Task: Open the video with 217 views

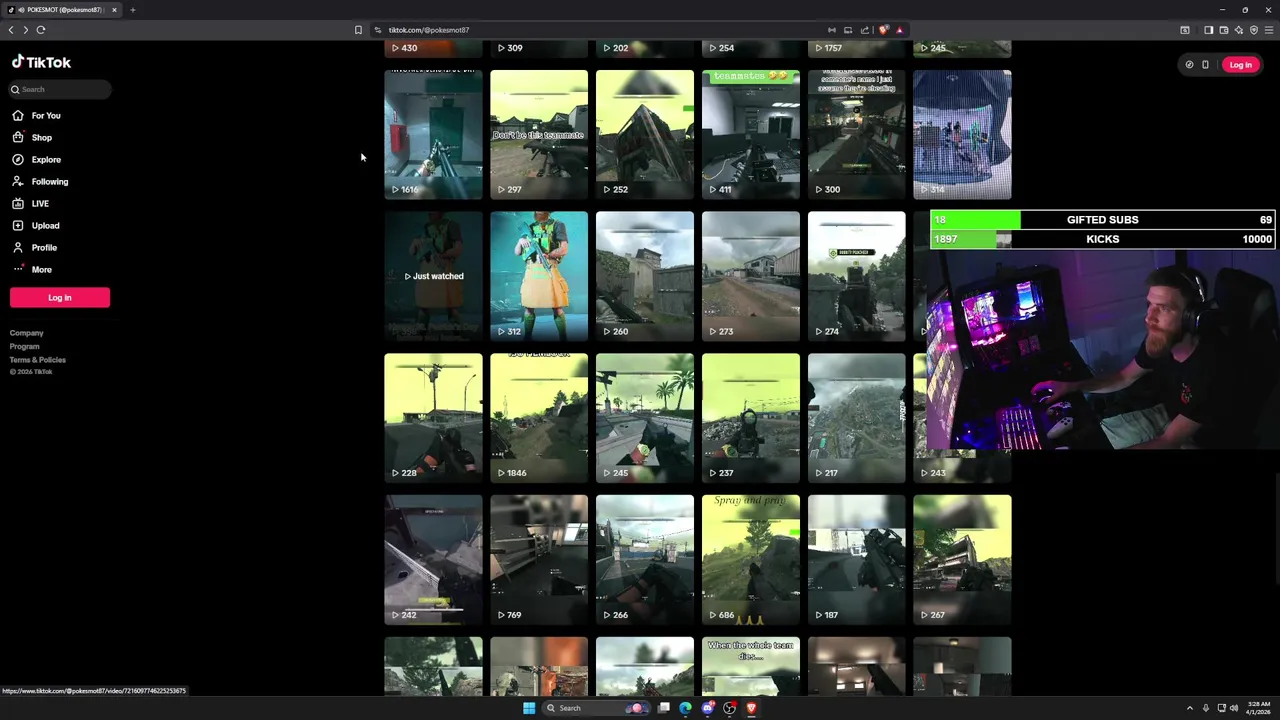Action: click(x=857, y=418)
